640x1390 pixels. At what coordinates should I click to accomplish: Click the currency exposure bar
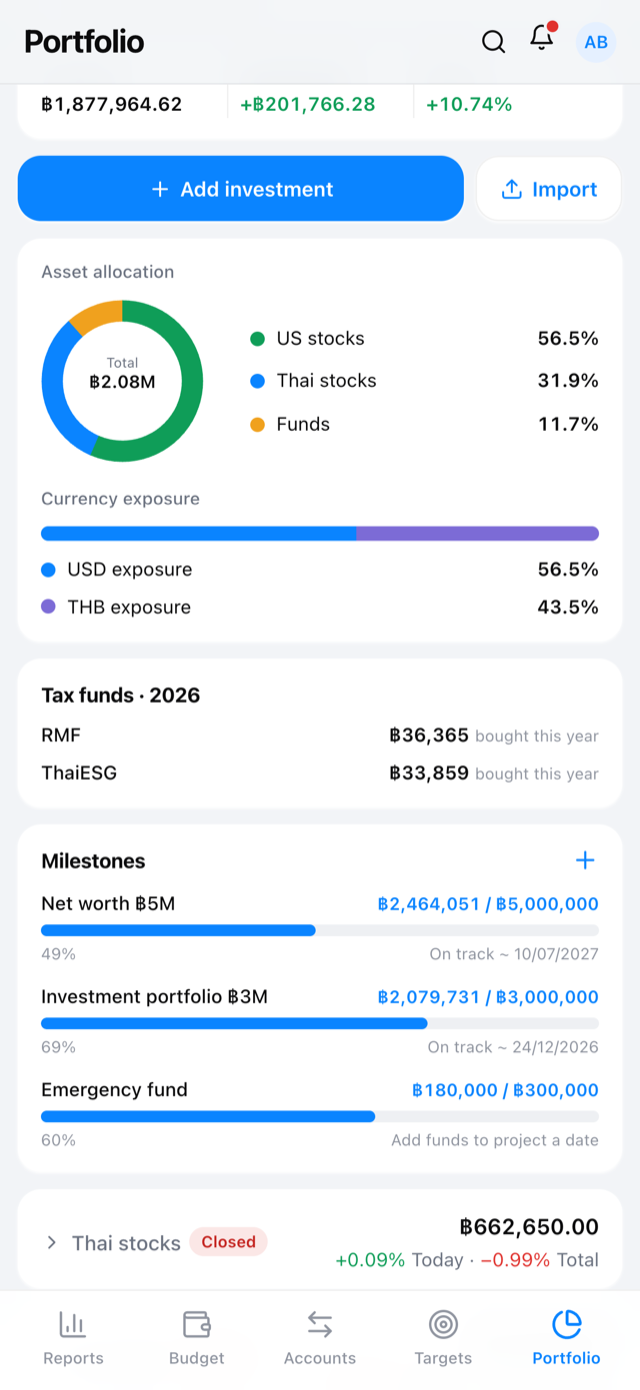(320, 533)
